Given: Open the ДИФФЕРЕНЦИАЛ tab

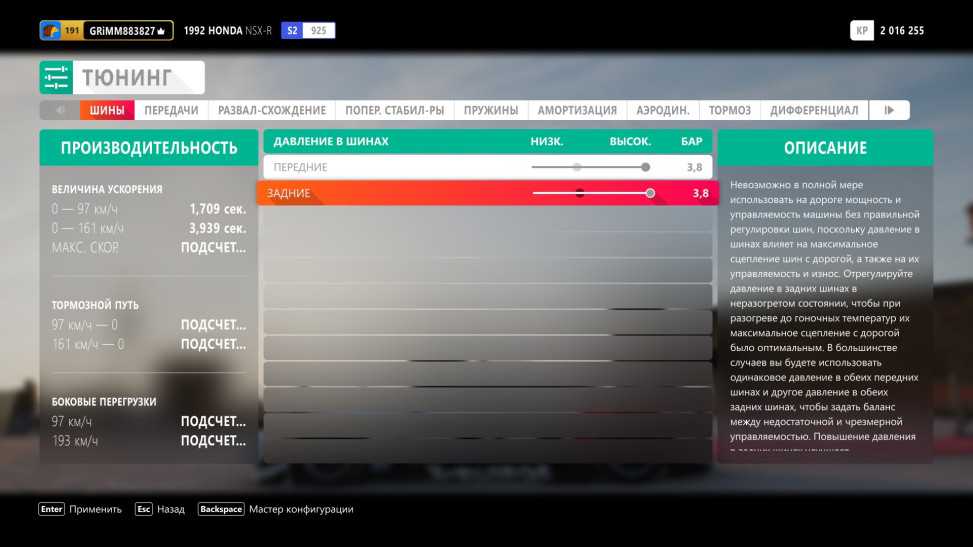Looking at the screenshot, I should coord(814,110).
